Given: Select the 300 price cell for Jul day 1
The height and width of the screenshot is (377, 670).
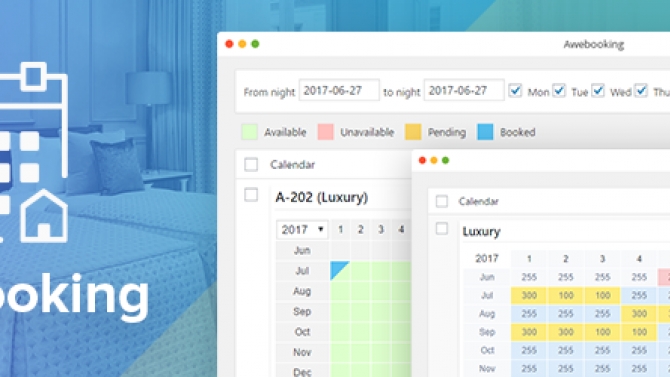Looking at the screenshot, I should pyautogui.click(x=529, y=295).
